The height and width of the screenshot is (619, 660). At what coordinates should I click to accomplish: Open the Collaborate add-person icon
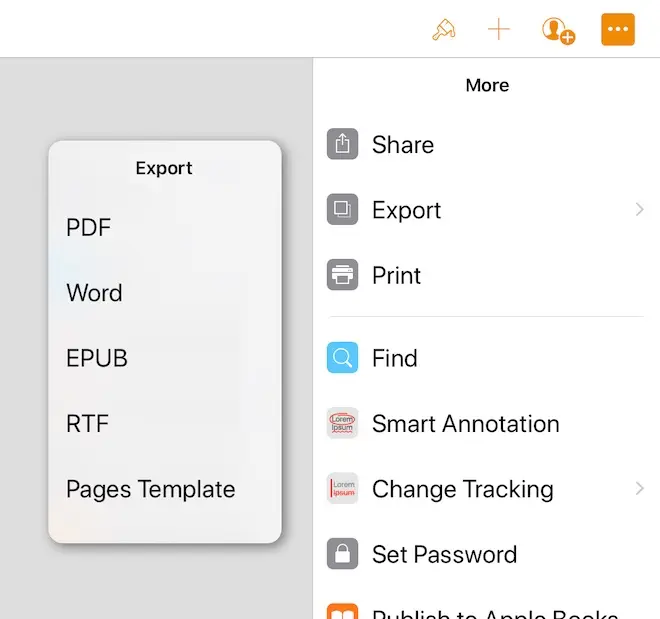click(x=558, y=30)
